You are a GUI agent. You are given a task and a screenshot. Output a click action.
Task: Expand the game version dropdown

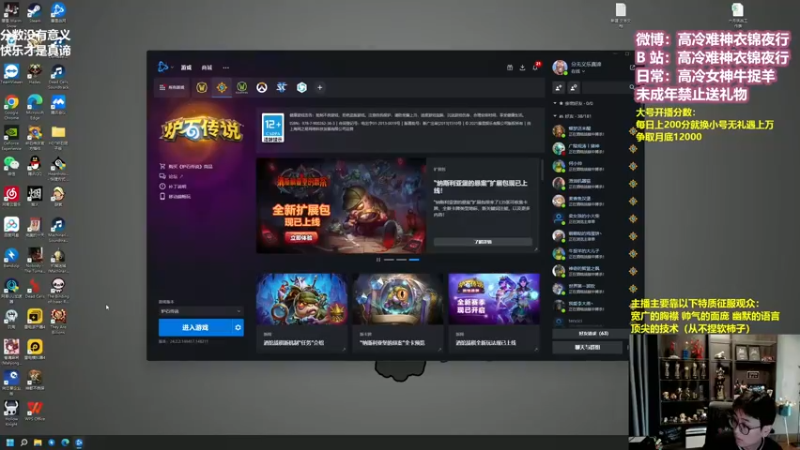(201, 311)
